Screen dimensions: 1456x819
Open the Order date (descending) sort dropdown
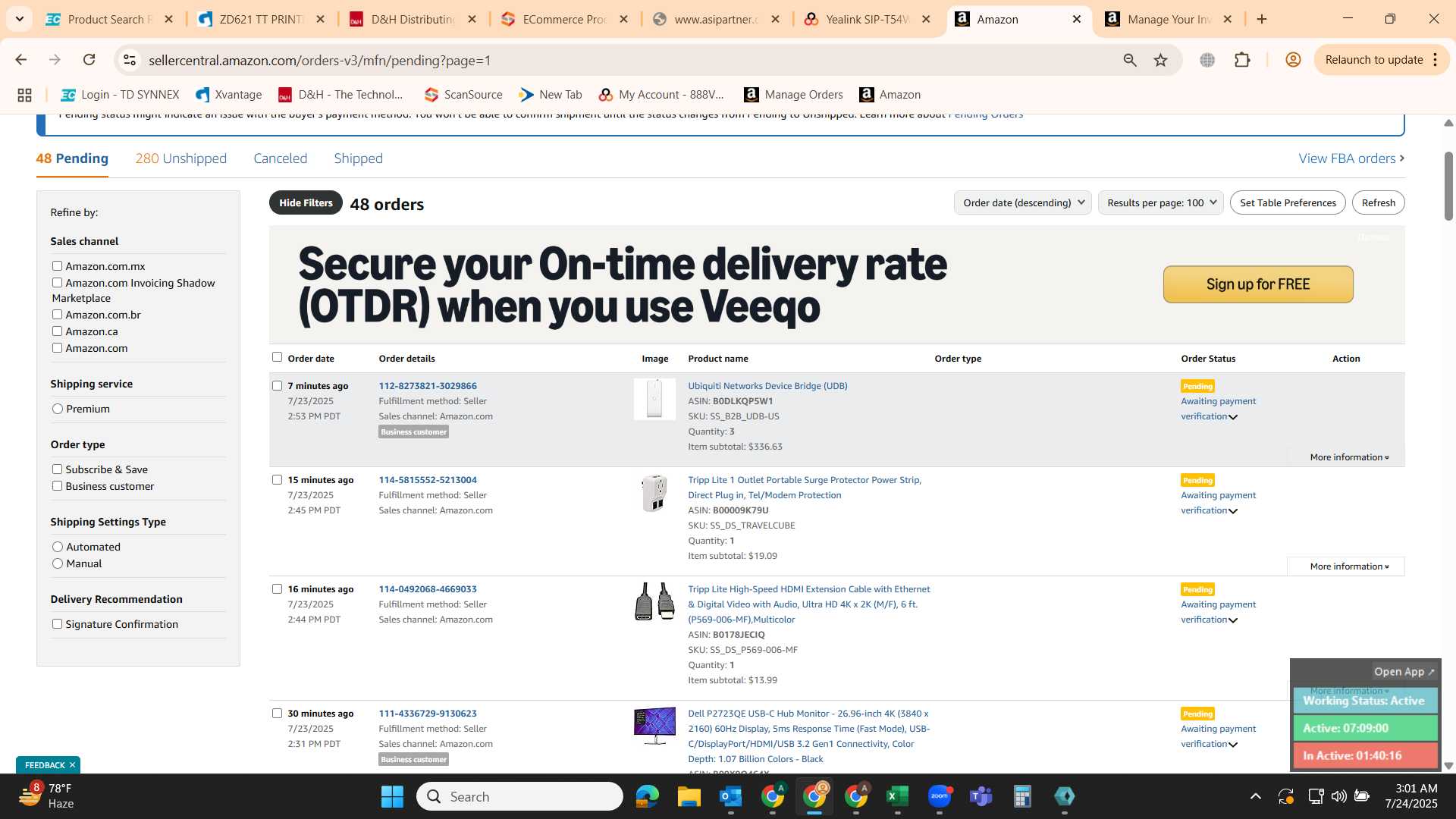pos(1022,202)
